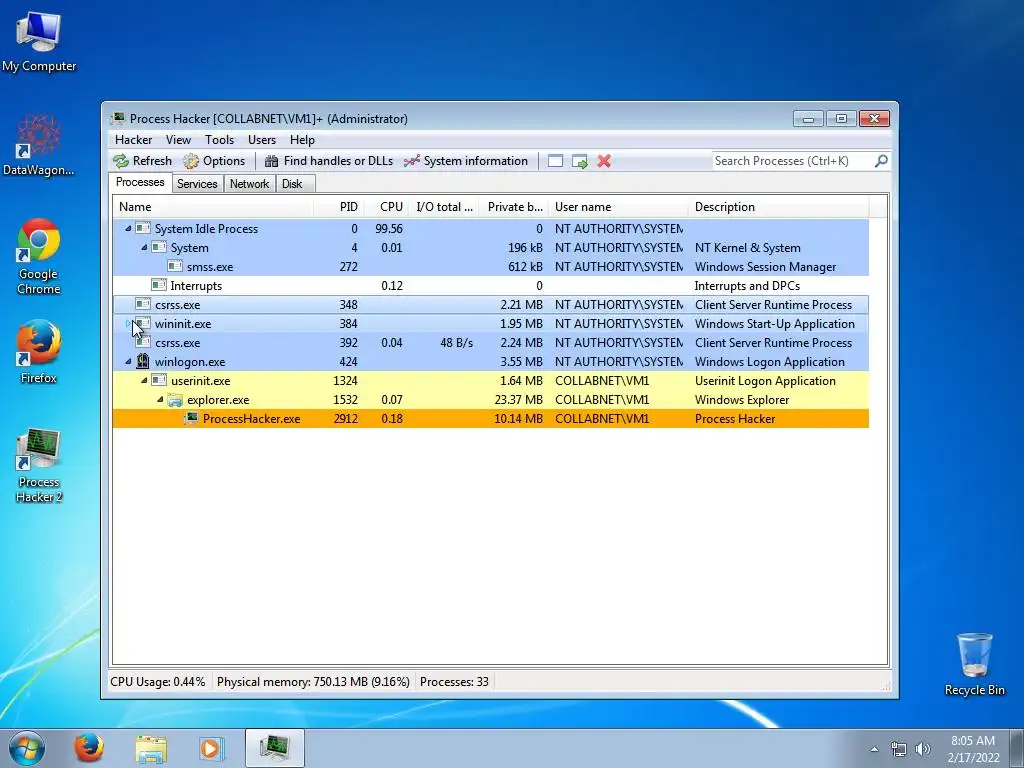Click the magnifier icon in the search box
1024x768 pixels.
881,161
